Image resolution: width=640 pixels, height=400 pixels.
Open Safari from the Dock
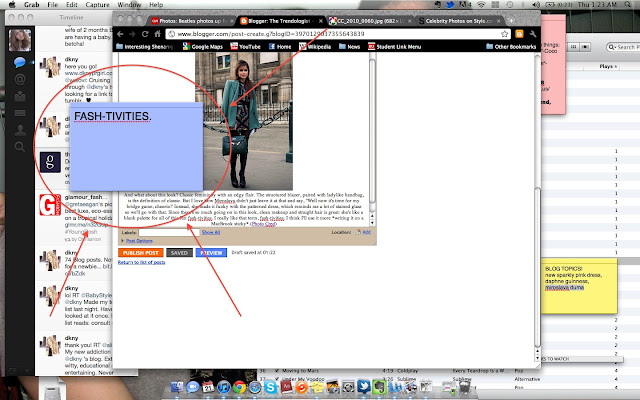click(x=255, y=387)
